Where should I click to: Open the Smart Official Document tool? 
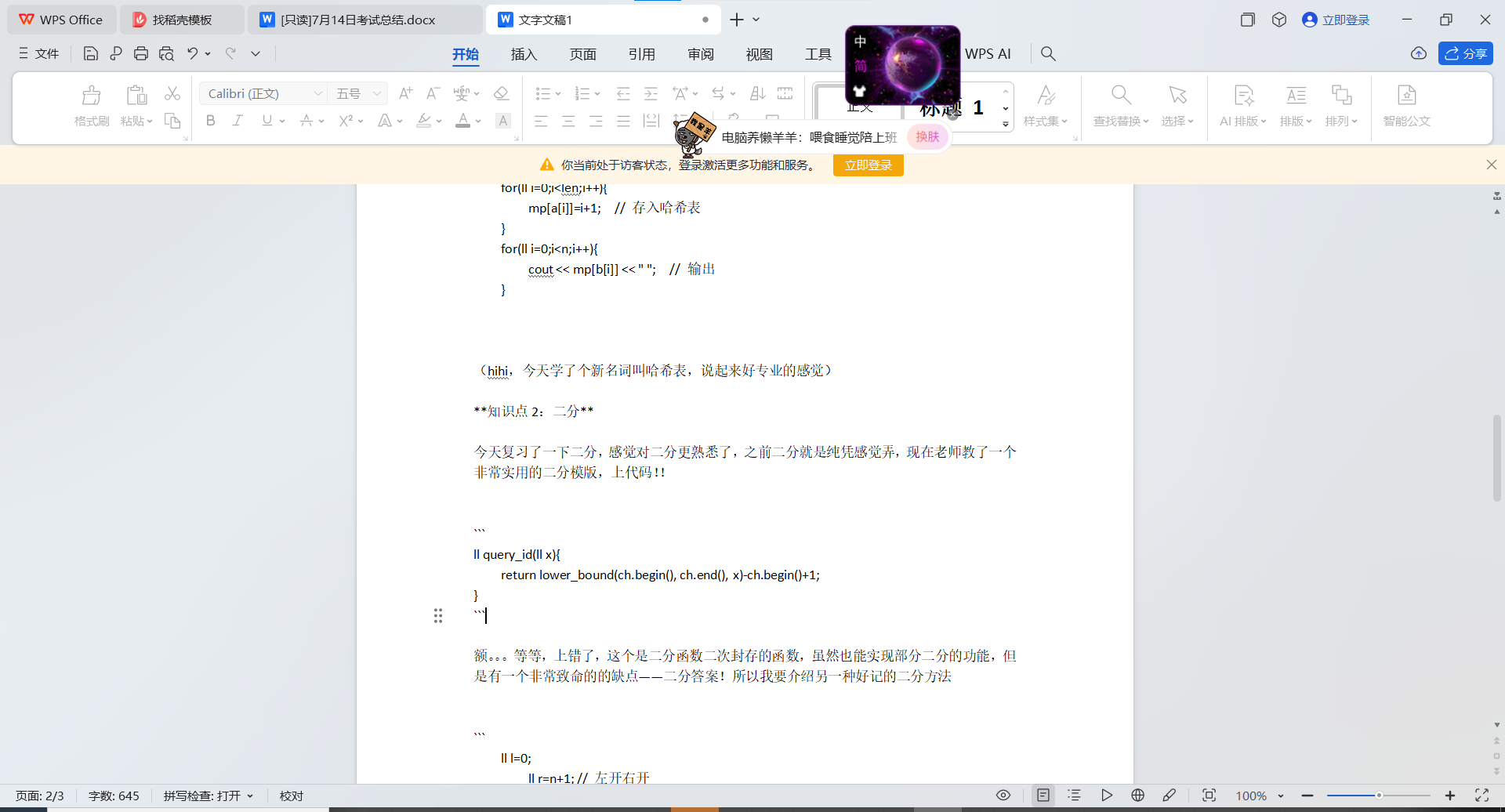[x=1406, y=104]
